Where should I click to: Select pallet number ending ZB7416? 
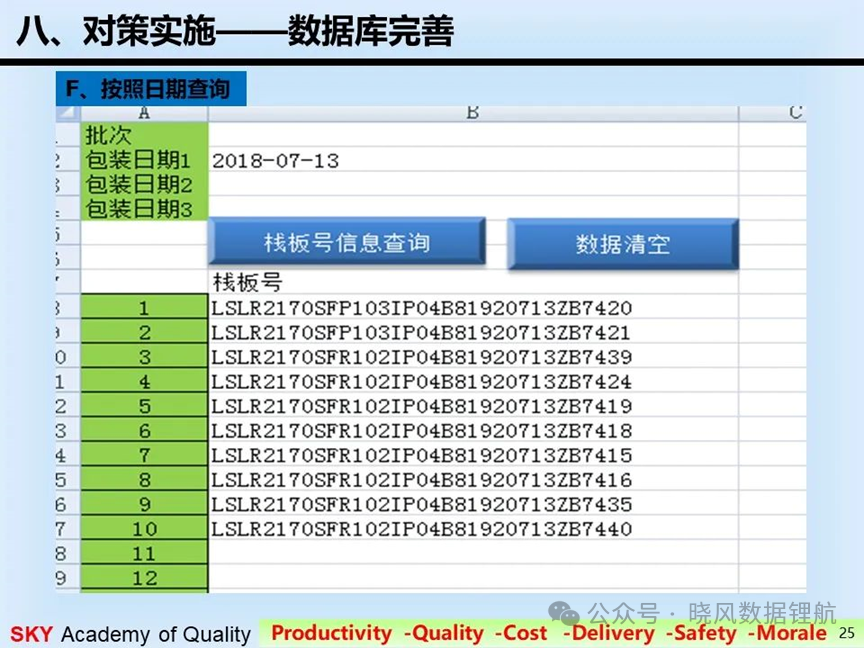[x=473, y=479]
